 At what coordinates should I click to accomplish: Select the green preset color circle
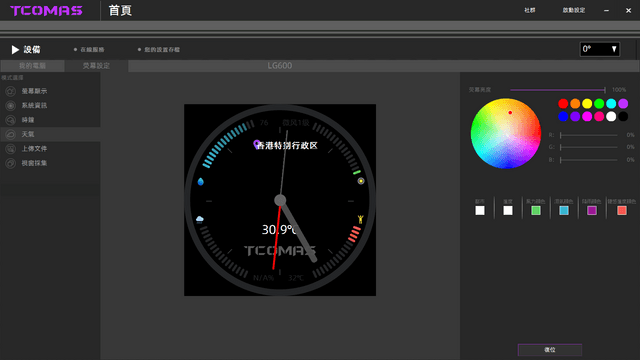pyautogui.click(x=599, y=104)
